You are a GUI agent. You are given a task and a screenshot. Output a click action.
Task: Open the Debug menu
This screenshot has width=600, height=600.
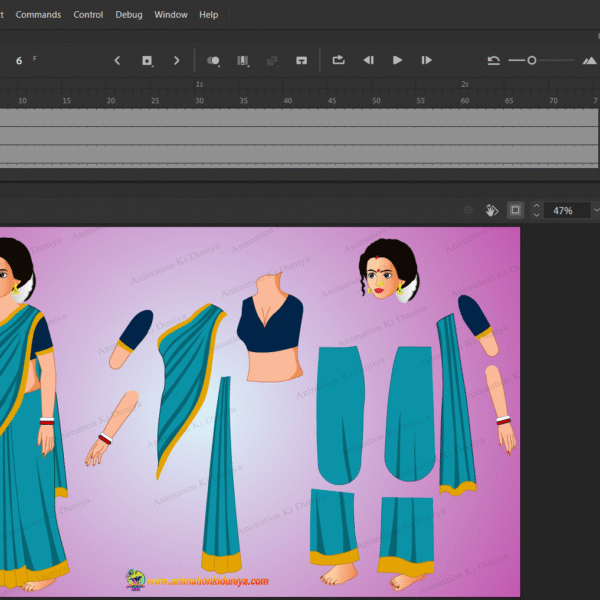129,15
